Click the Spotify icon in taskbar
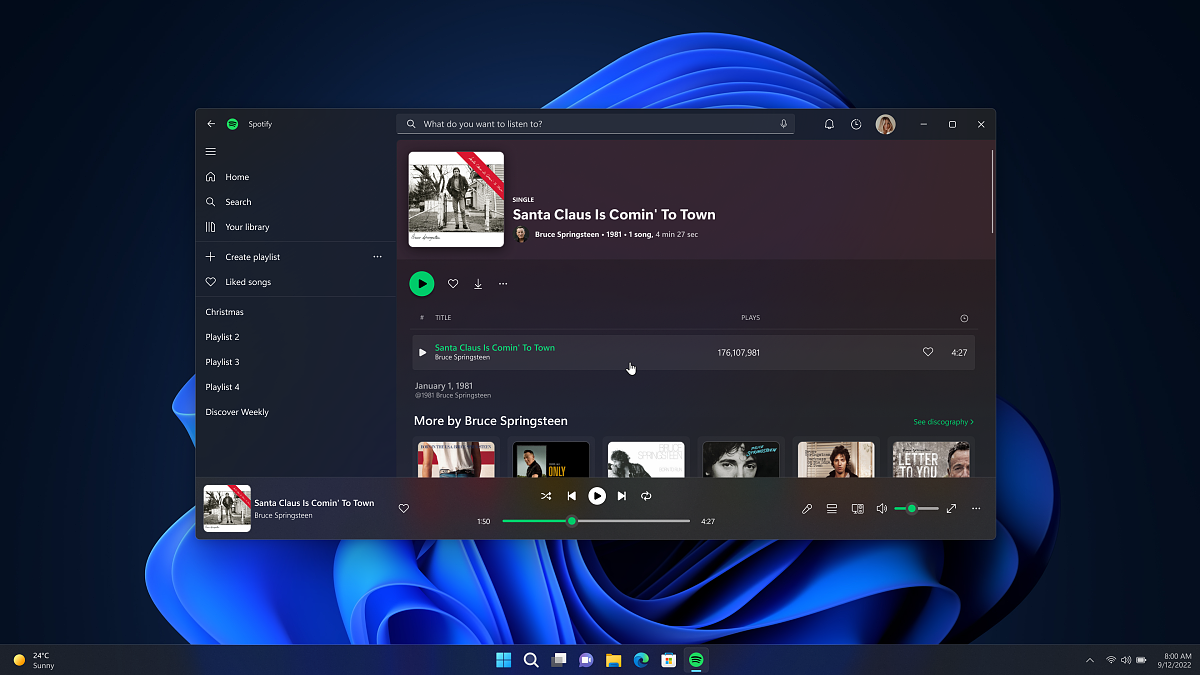 click(x=696, y=660)
